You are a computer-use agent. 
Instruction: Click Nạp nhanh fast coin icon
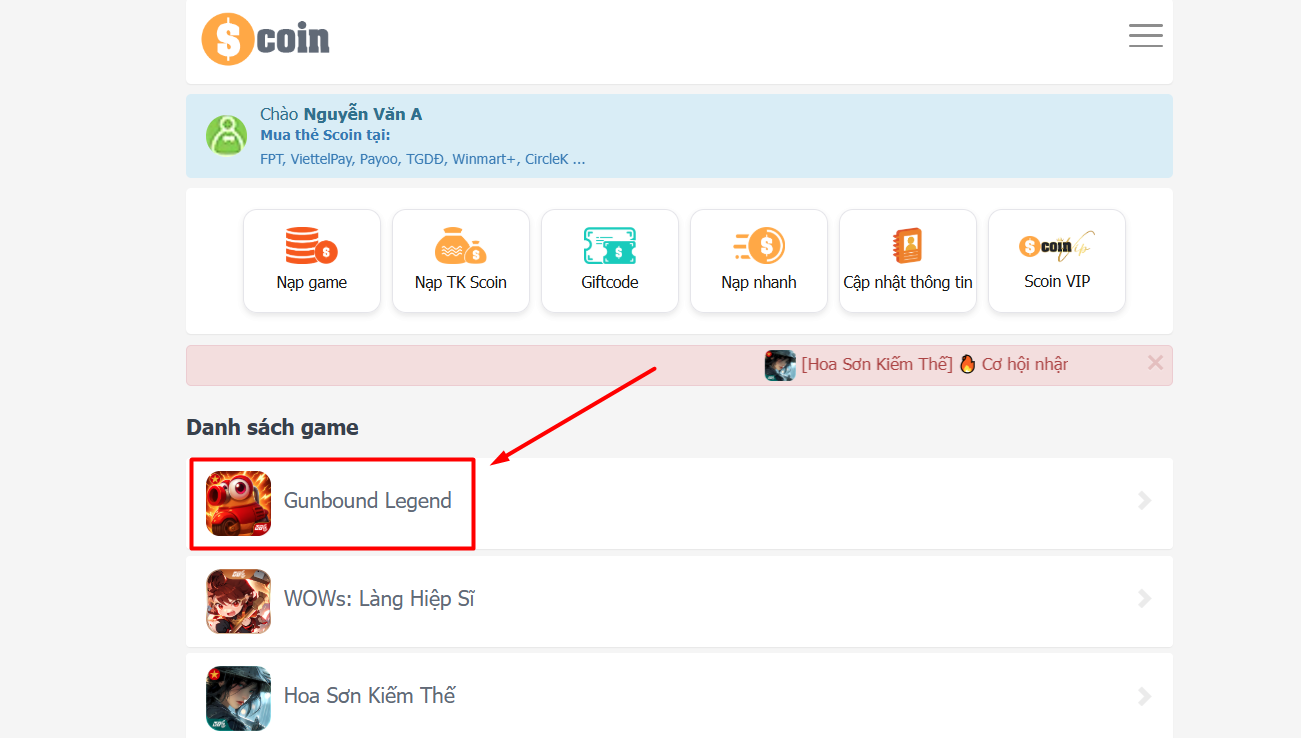click(x=759, y=245)
